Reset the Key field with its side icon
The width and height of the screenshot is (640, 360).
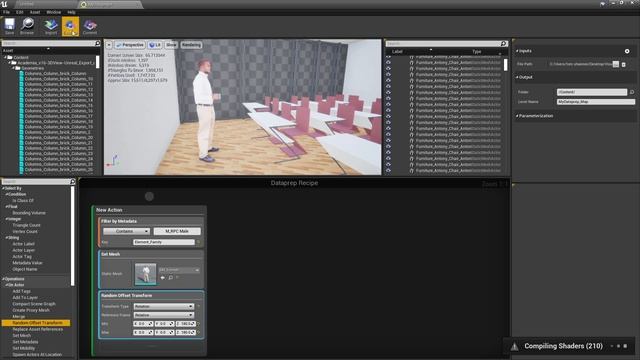(x=198, y=242)
